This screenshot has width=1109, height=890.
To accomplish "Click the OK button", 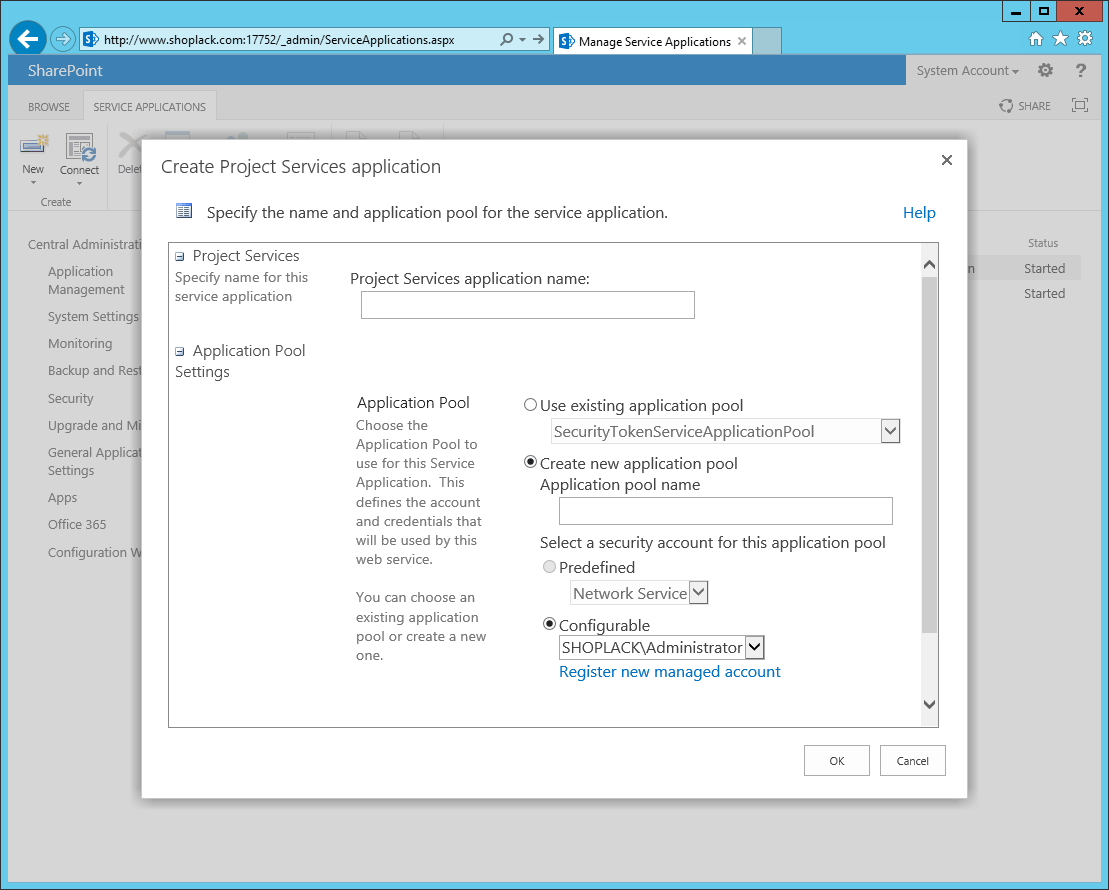I will 836,761.
